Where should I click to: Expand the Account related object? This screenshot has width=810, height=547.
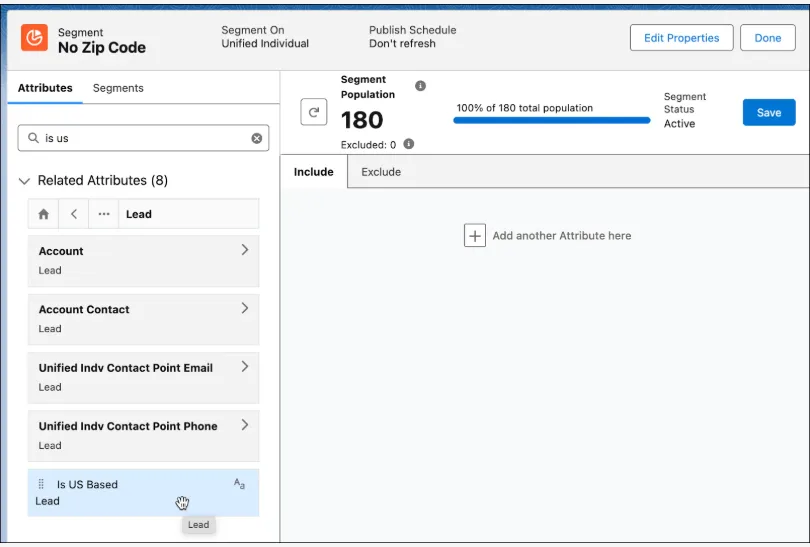(x=244, y=250)
